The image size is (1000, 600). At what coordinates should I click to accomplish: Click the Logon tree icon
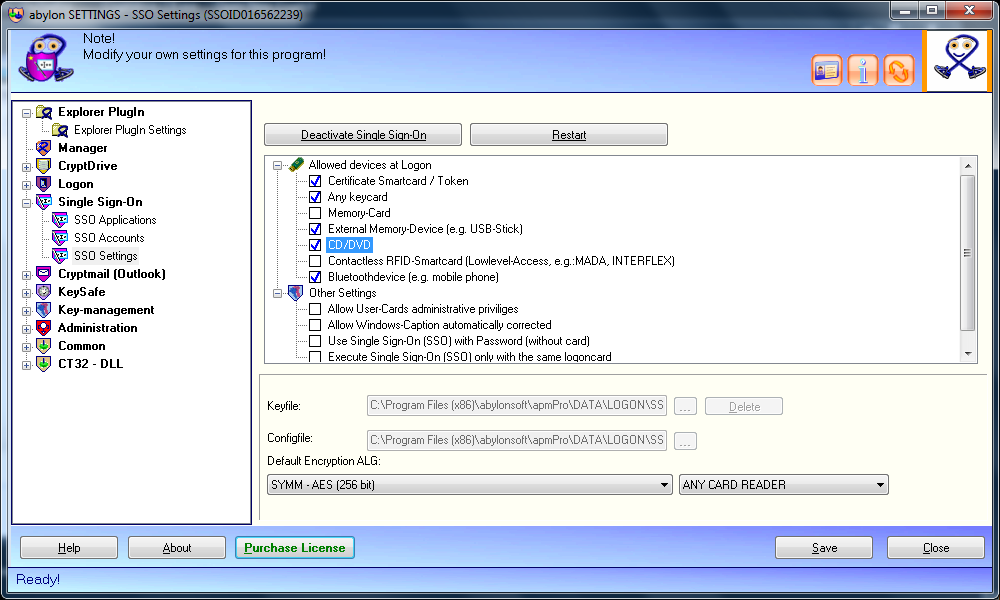pos(43,184)
